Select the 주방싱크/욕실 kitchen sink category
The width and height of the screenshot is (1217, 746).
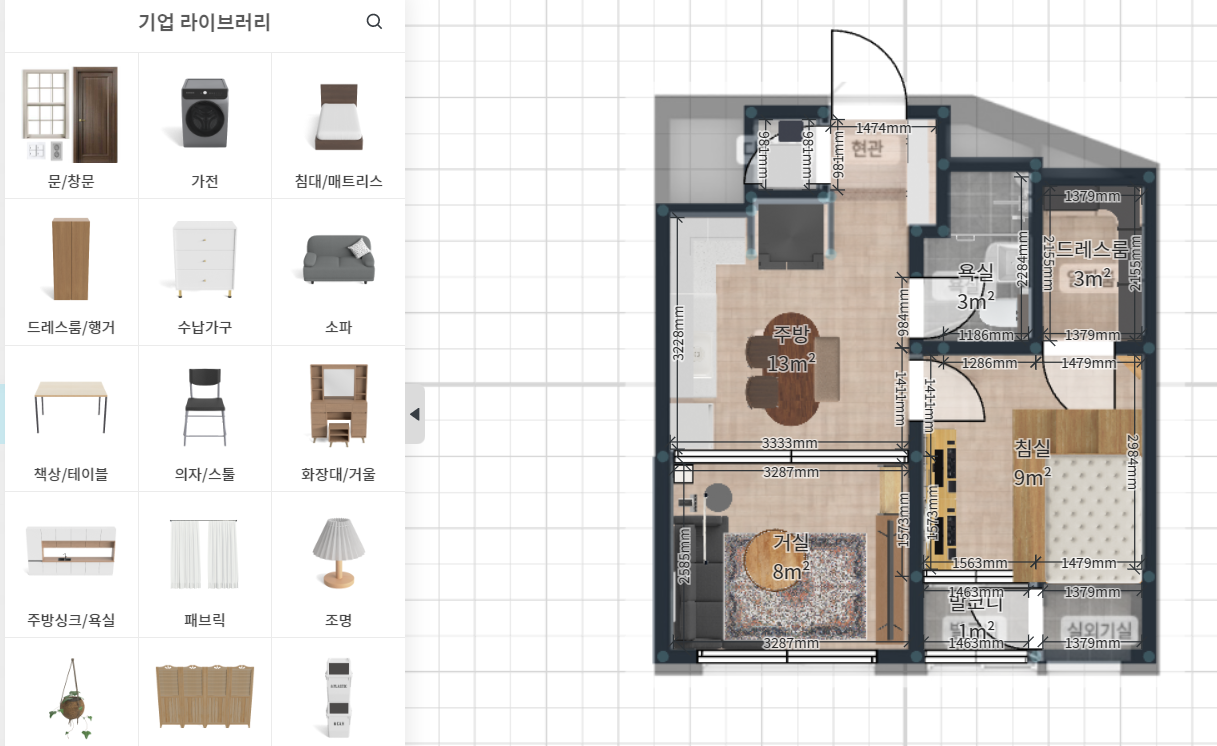(x=71, y=564)
